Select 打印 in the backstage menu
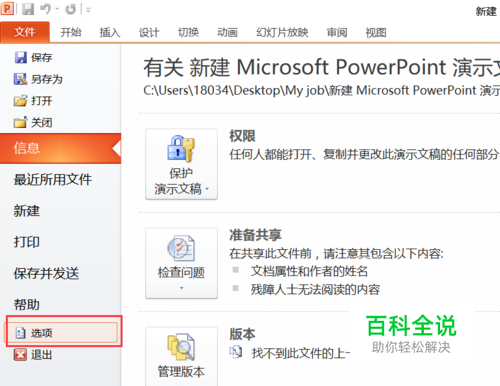 click(x=27, y=242)
